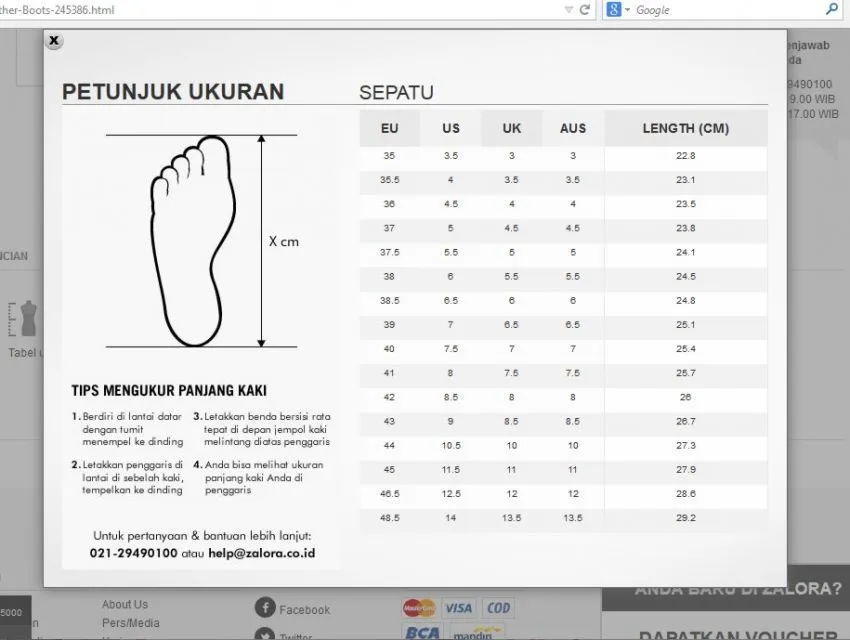
Task: Select EU size 39 cell
Action: (x=389, y=325)
